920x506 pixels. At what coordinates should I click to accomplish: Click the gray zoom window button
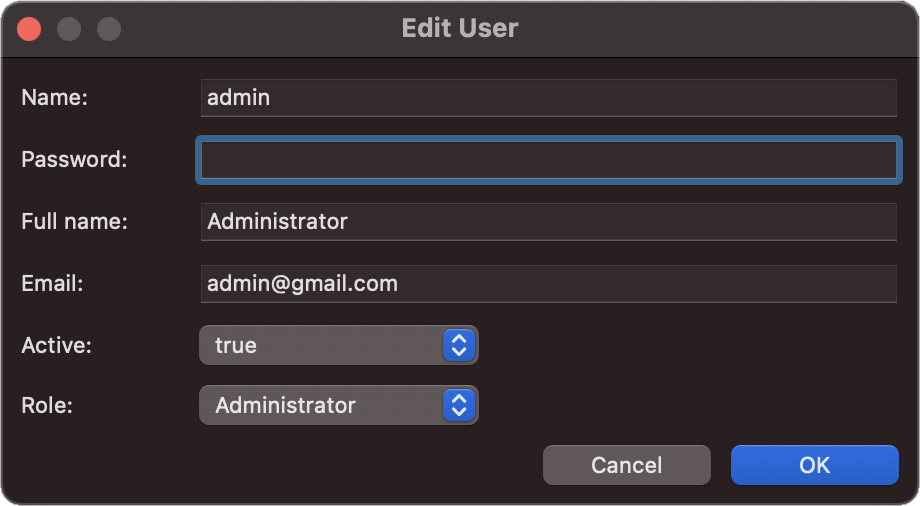pos(108,29)
